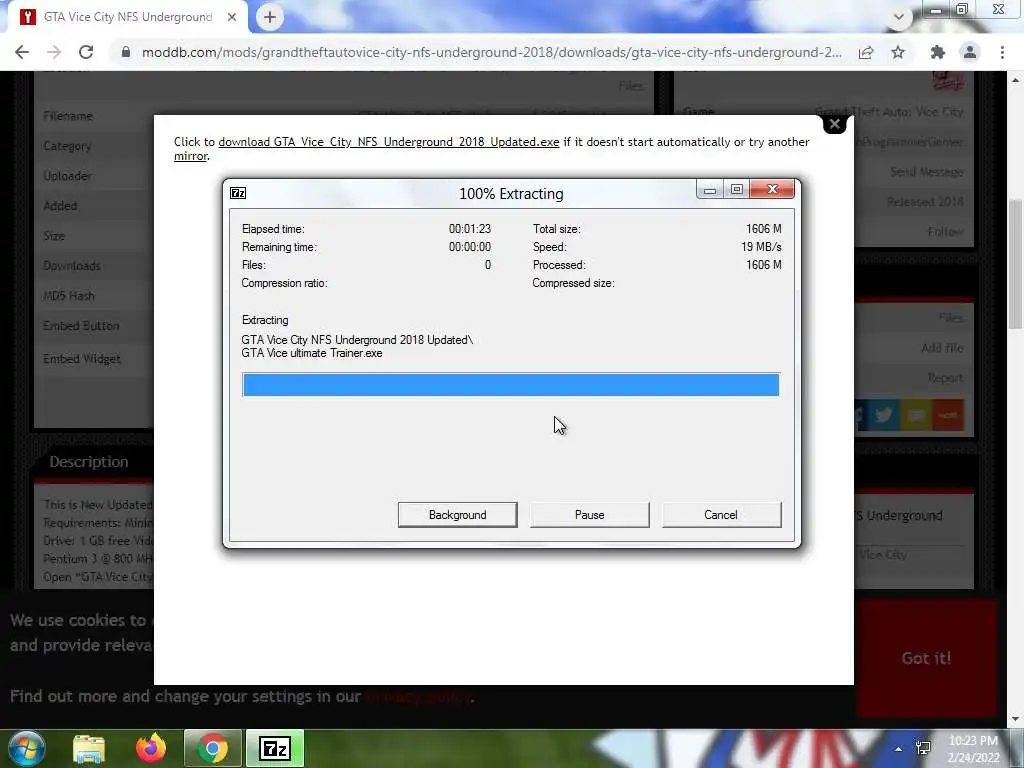Screen dimensions: 1024x768
Task: Click the page vertical scrollbar
Action: pyautogui.click(x=1015, y=264)
